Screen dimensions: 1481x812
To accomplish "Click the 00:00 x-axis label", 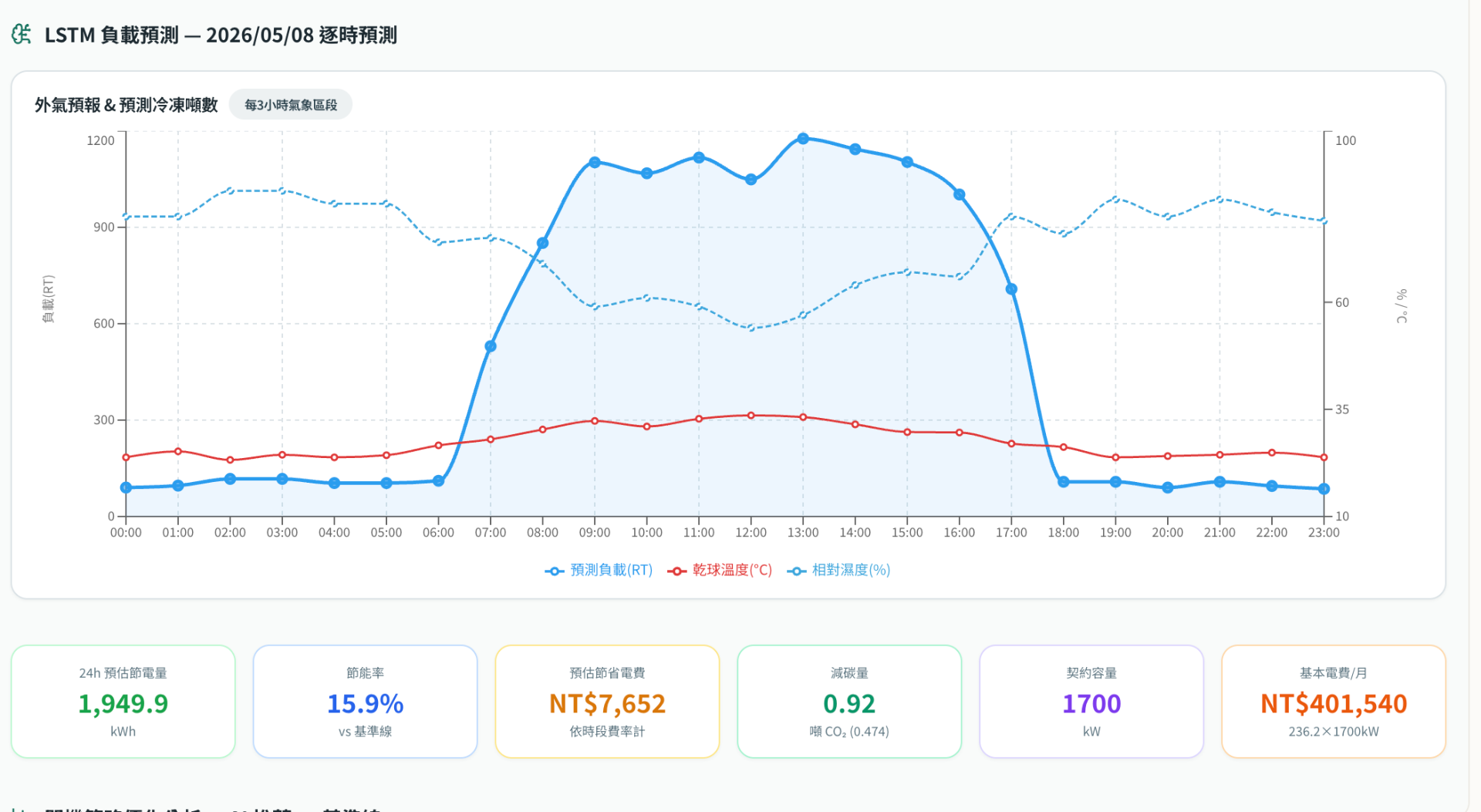I will coord(126,533).
